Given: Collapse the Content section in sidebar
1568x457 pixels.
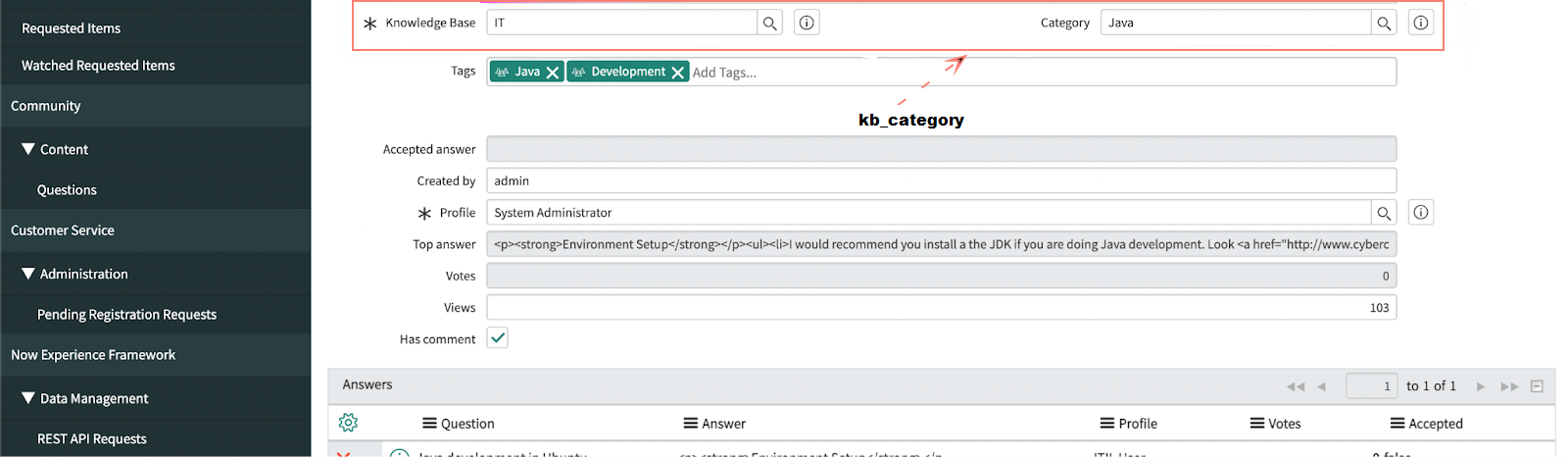Looking at the screenshot, I should (28, 149).
